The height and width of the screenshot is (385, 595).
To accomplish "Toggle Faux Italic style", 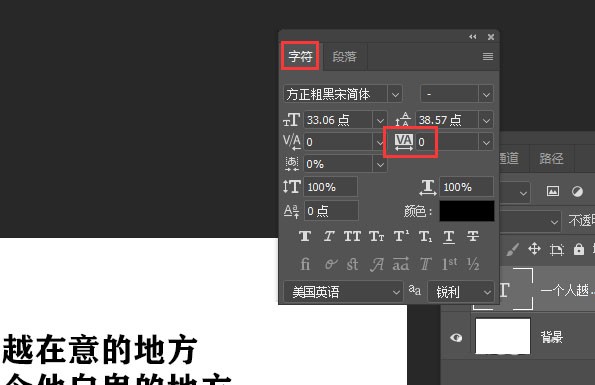I will pos(329,236).
